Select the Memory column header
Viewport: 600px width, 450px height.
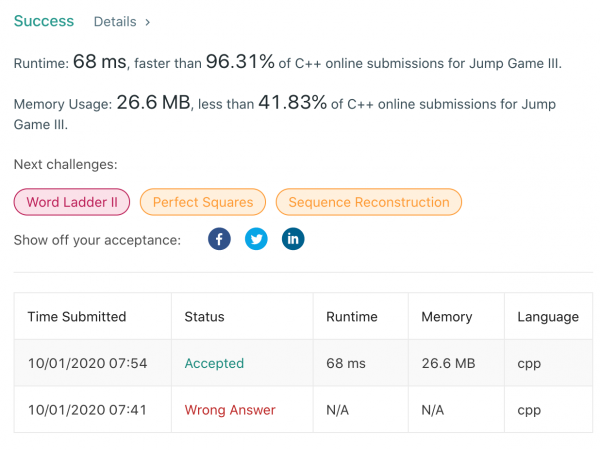[x=447, y=317]
